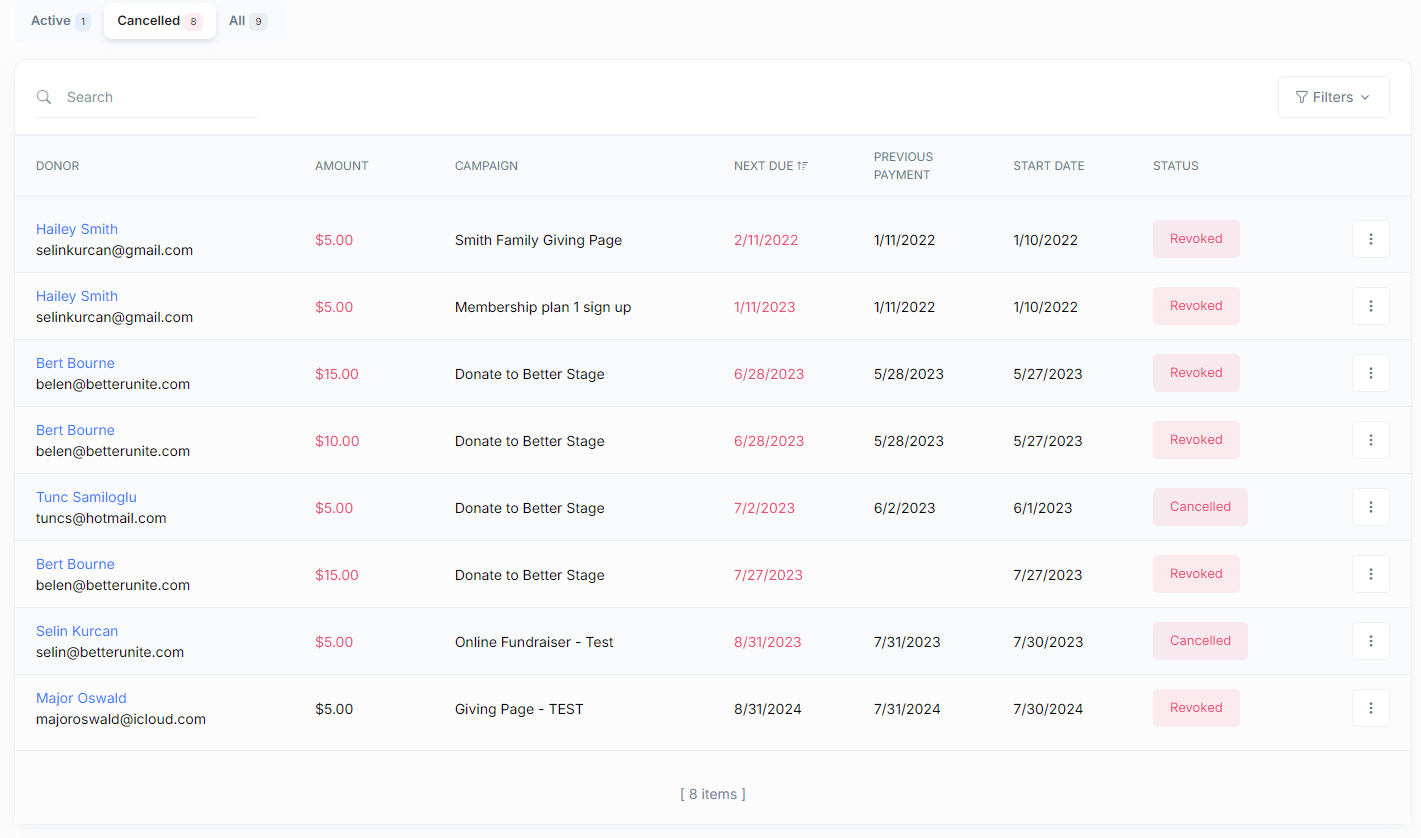Open actions menu for 7/27/2023 start date row
The image size is (1421, 838).
(x=1370, y=574)
